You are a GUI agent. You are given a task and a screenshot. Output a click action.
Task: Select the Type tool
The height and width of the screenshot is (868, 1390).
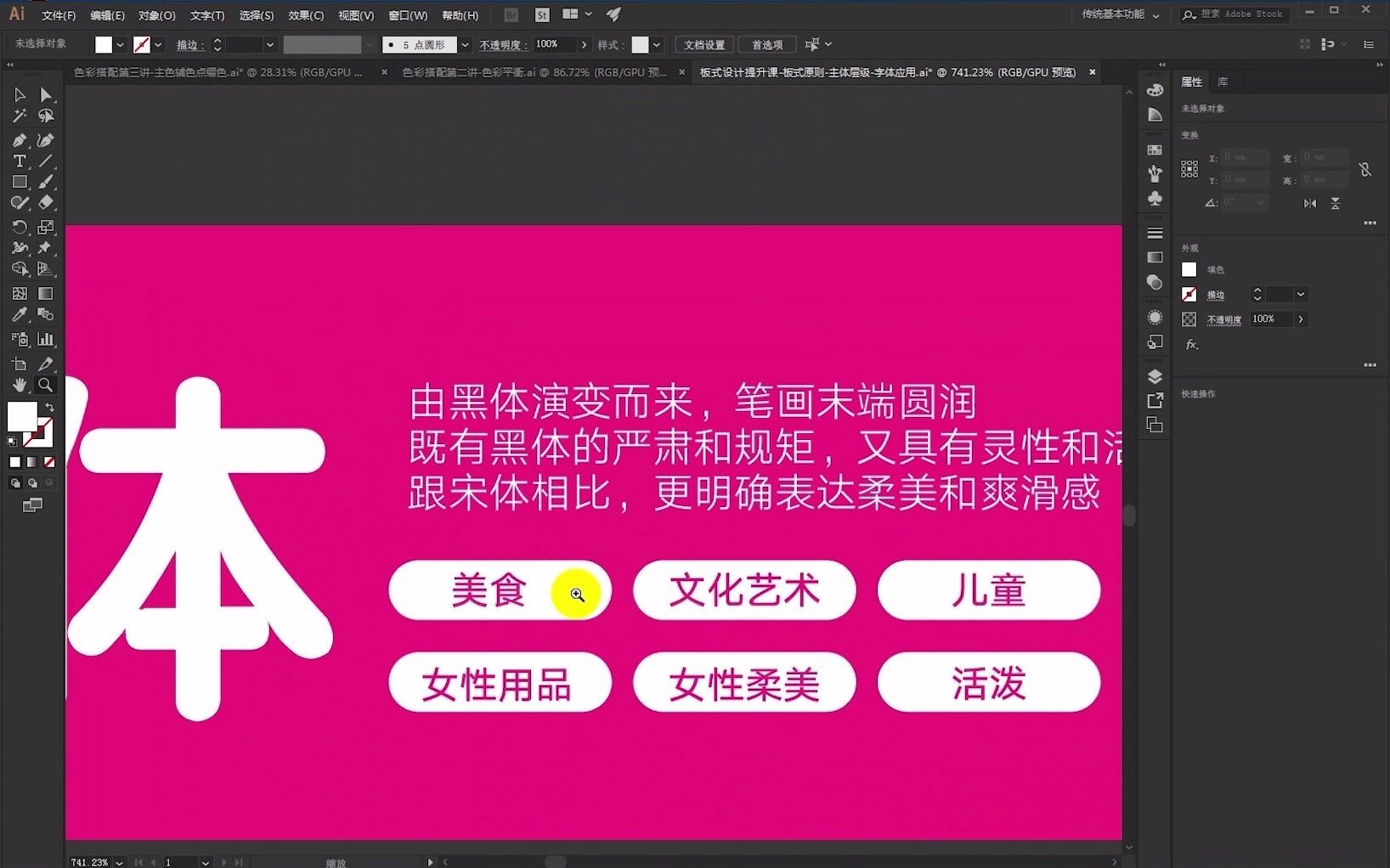20,161
